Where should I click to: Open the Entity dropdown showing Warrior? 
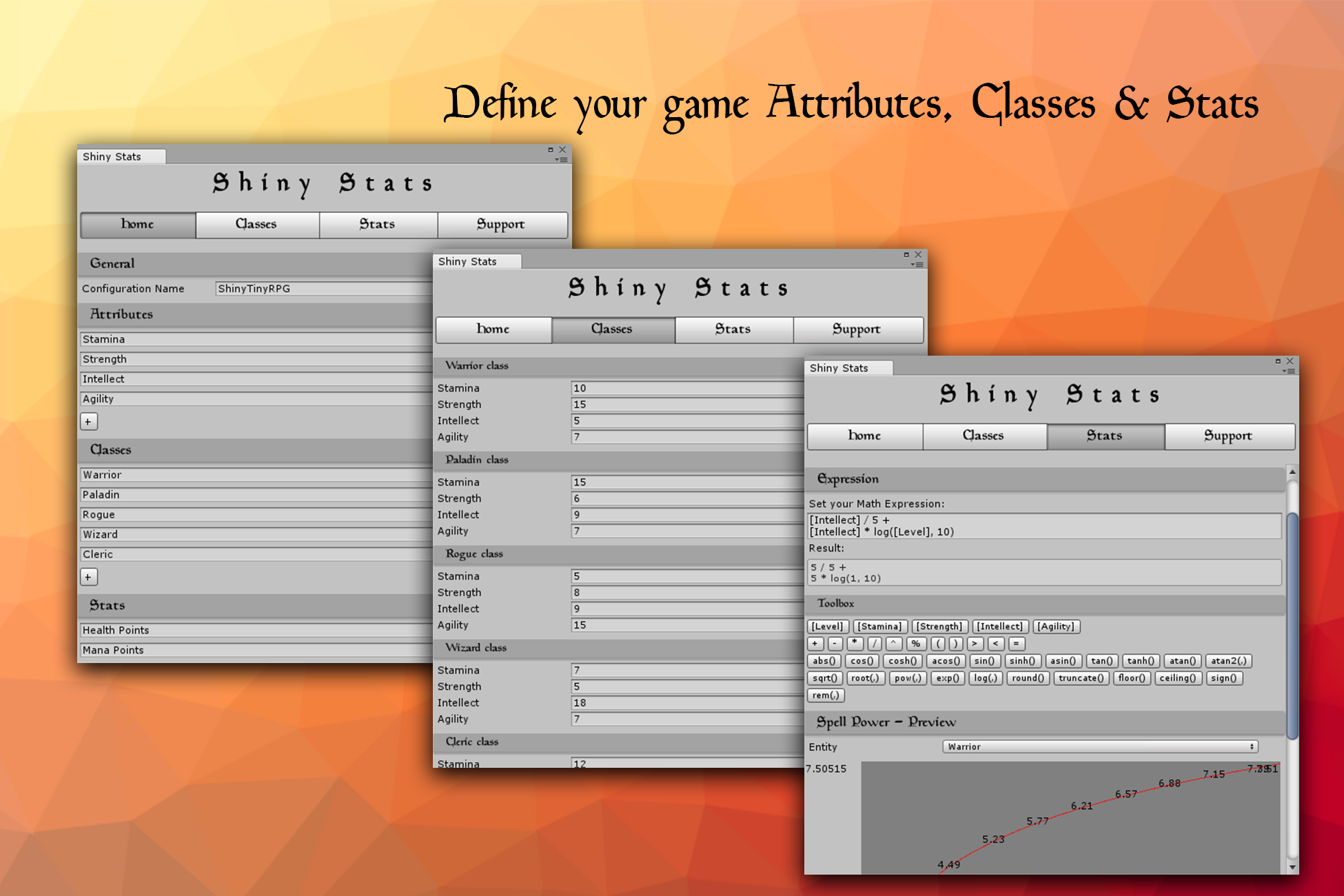1099,746
